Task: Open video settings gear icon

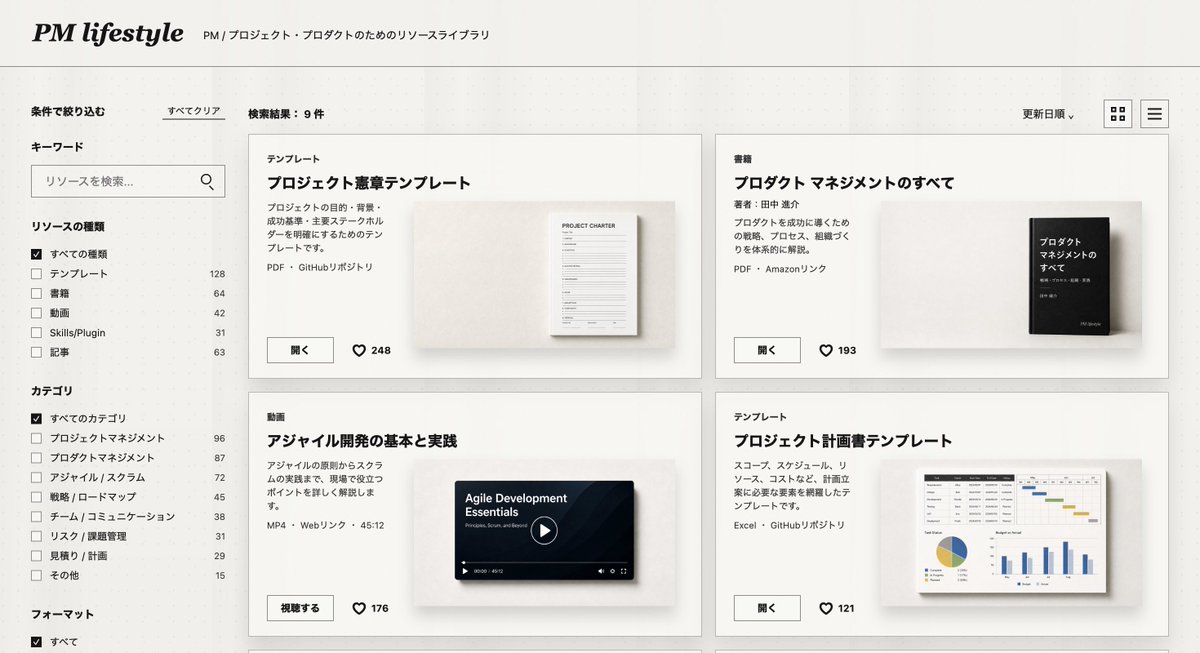Action: point(612,571)
